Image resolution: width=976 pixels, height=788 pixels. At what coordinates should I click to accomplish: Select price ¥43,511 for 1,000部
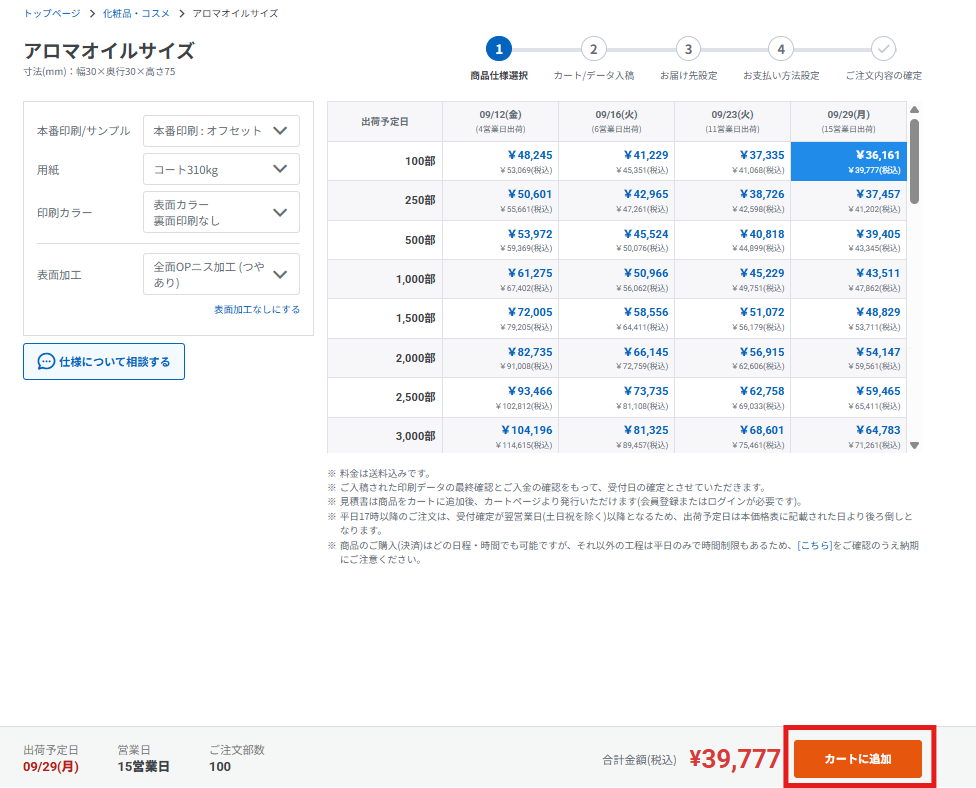tap(848, 279)
